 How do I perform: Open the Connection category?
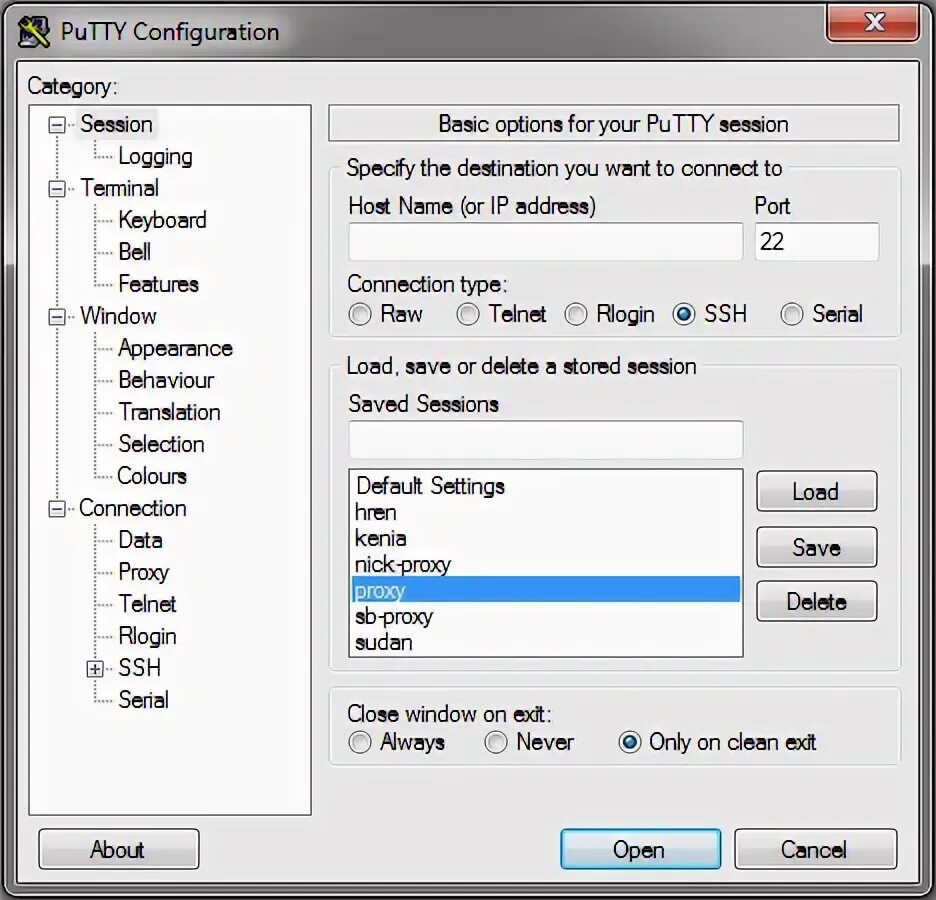133,508
